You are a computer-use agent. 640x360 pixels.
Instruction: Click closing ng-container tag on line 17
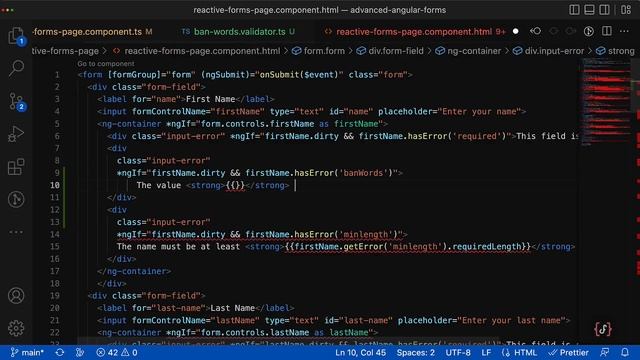pyautogui.click(x=134, y=271)
